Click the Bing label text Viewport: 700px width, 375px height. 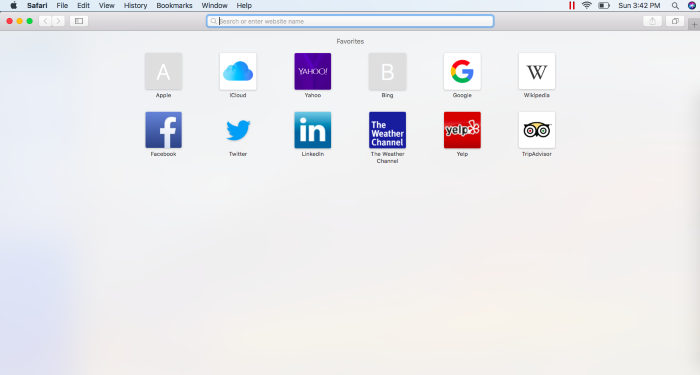(388, 95)
